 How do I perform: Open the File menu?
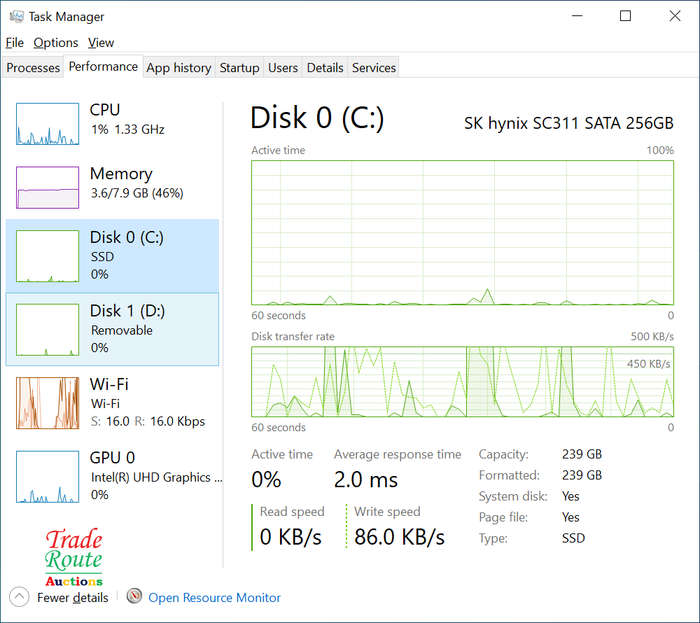[15, 43]
